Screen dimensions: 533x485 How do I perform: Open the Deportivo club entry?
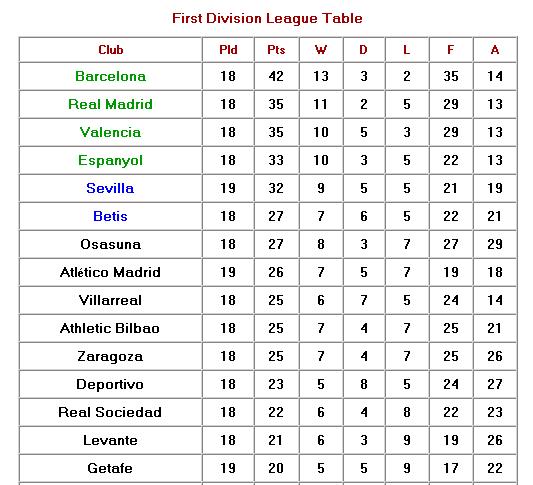pyautogui.click(x=110, y=384)
